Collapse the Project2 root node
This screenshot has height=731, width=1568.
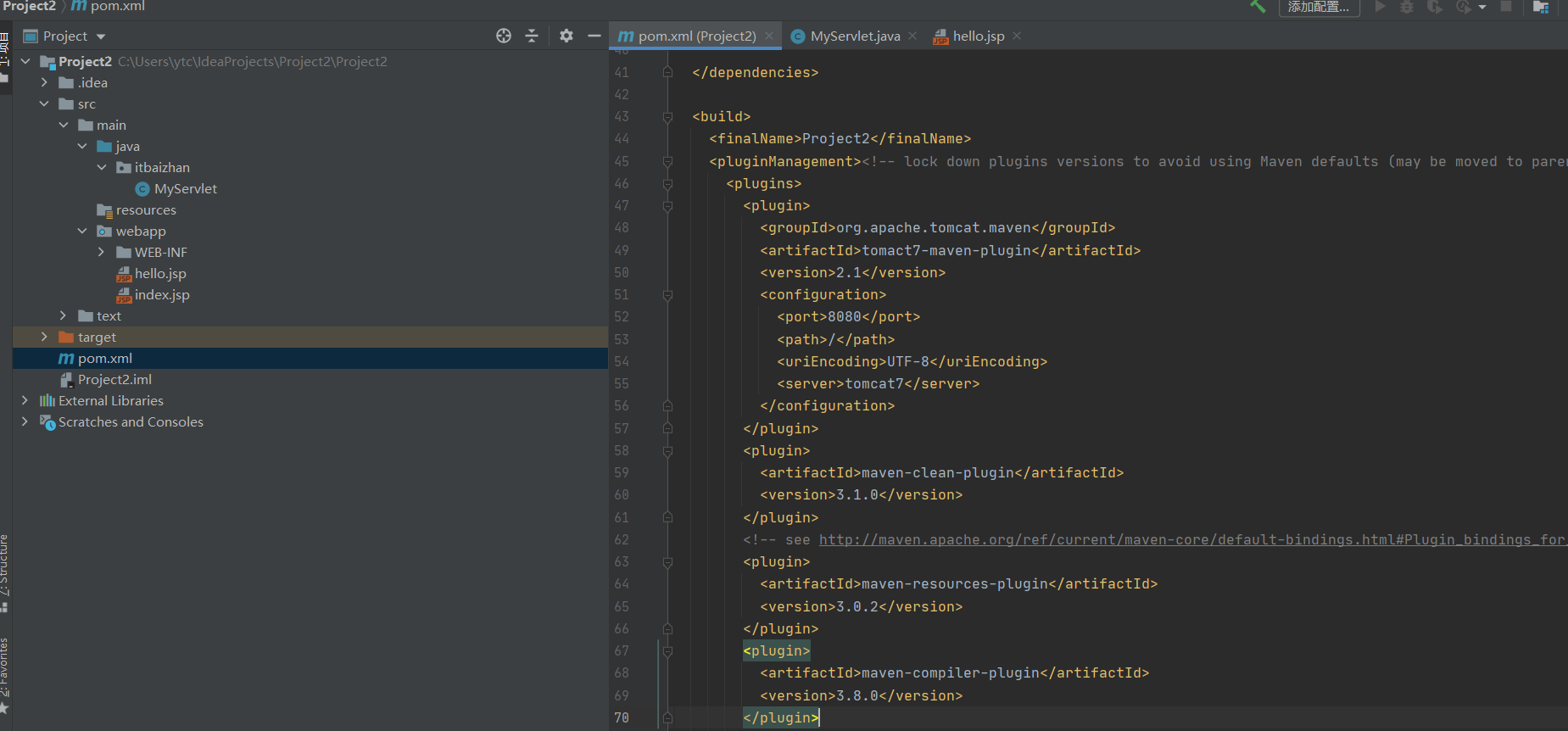coord(25,61)
